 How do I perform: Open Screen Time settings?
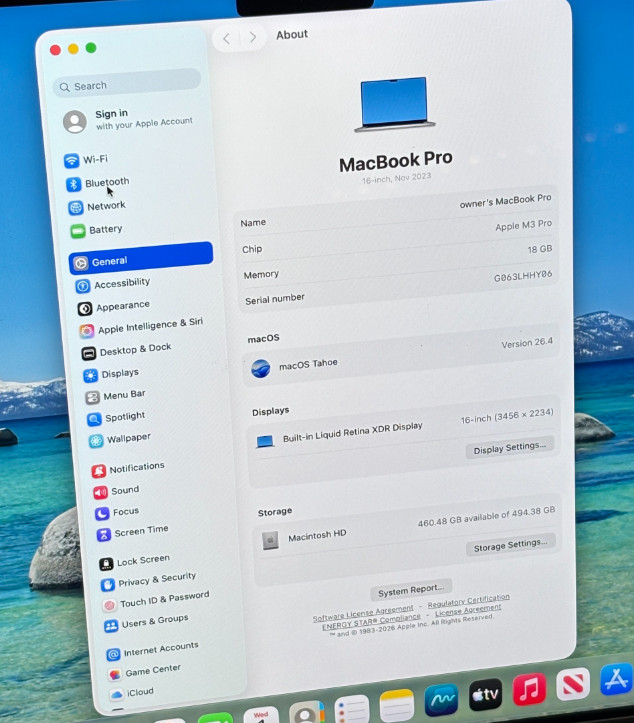[132, 532]
